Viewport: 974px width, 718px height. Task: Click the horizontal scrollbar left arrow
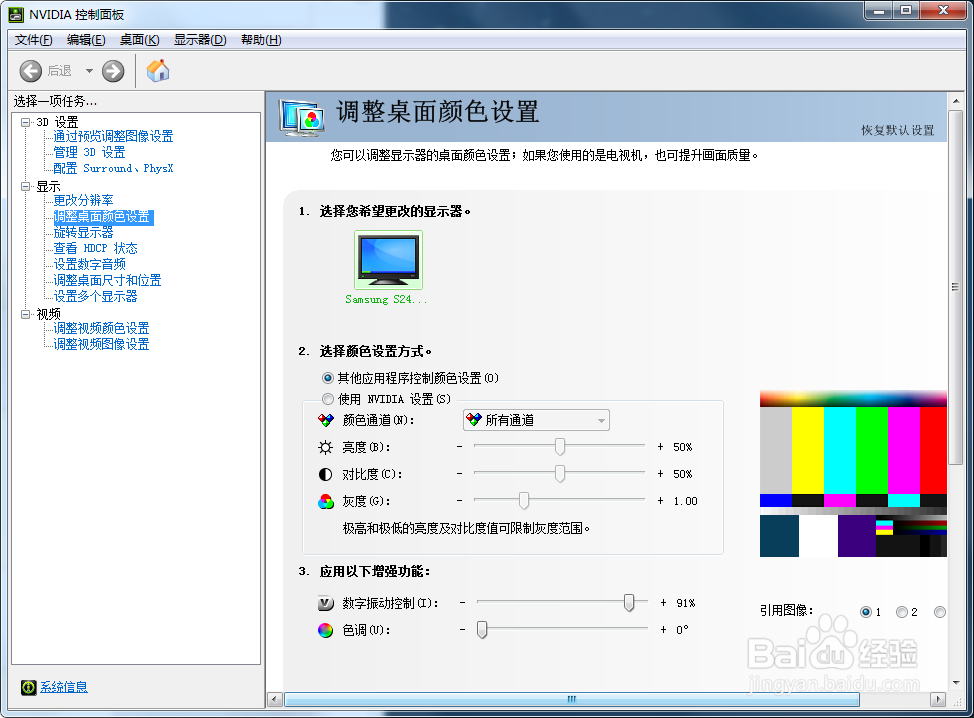[x=275, y=699]
